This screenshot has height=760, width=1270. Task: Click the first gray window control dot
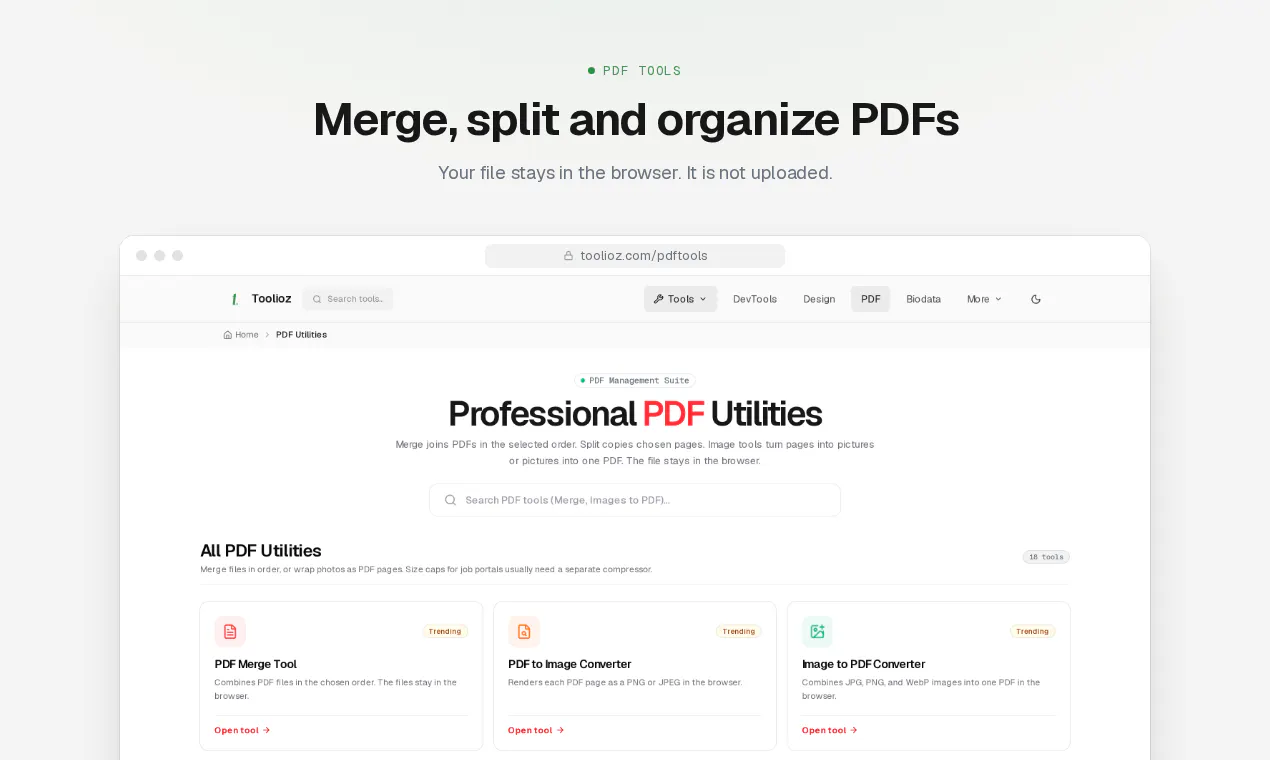pyautogui.click(x=142, y=256)
